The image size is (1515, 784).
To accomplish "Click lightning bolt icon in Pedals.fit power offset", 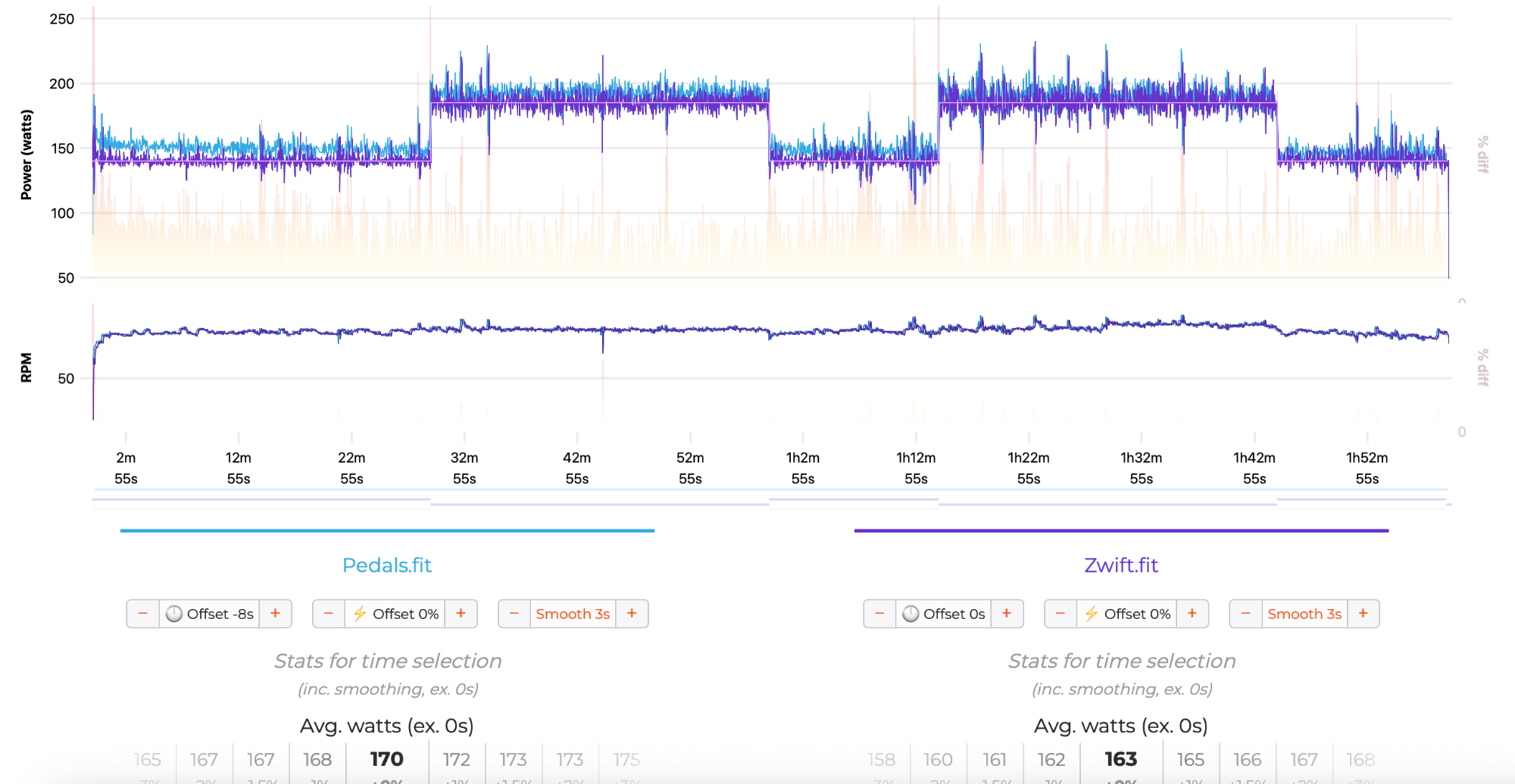I will (360, 614).
